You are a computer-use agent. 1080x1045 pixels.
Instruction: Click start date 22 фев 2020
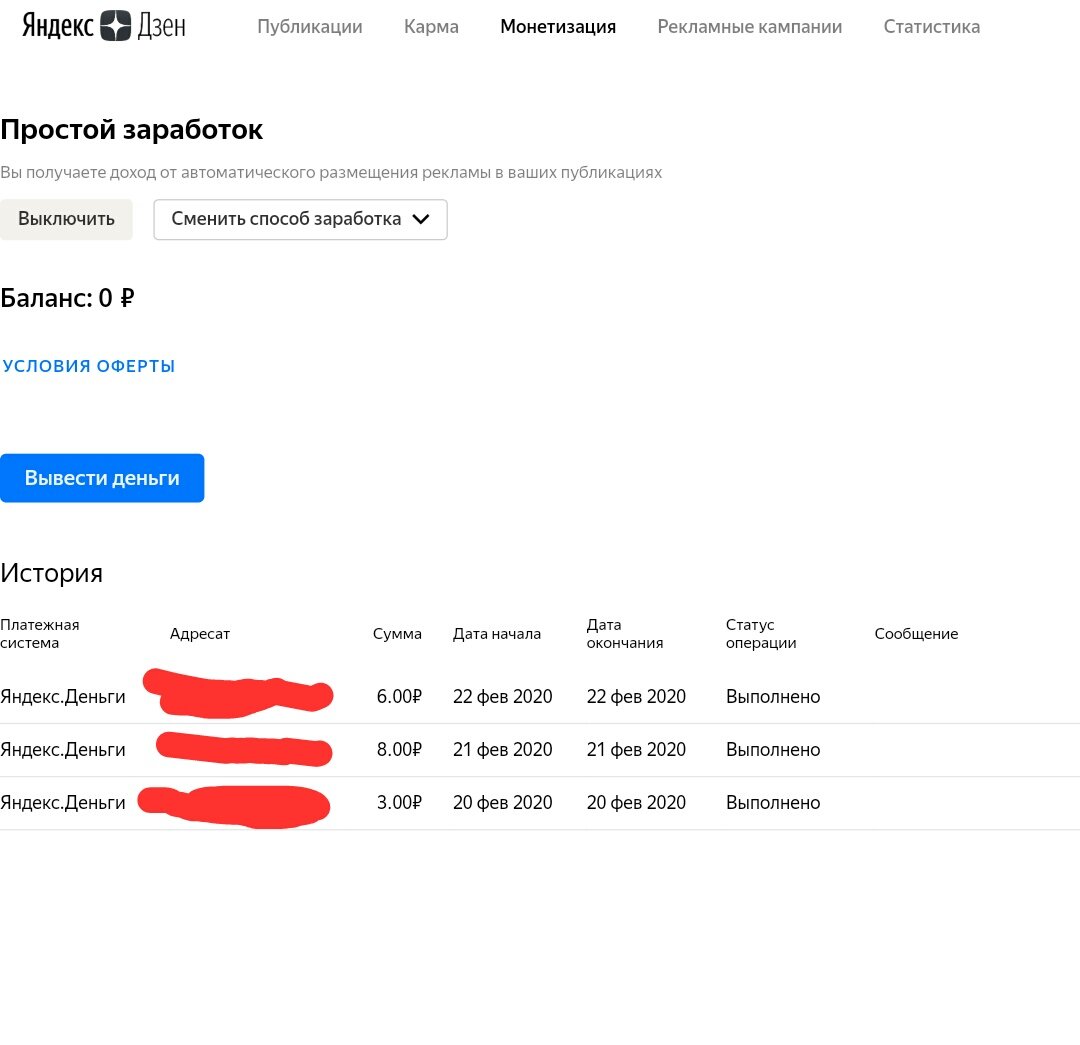pyautogui.click(x=503, y=696)
